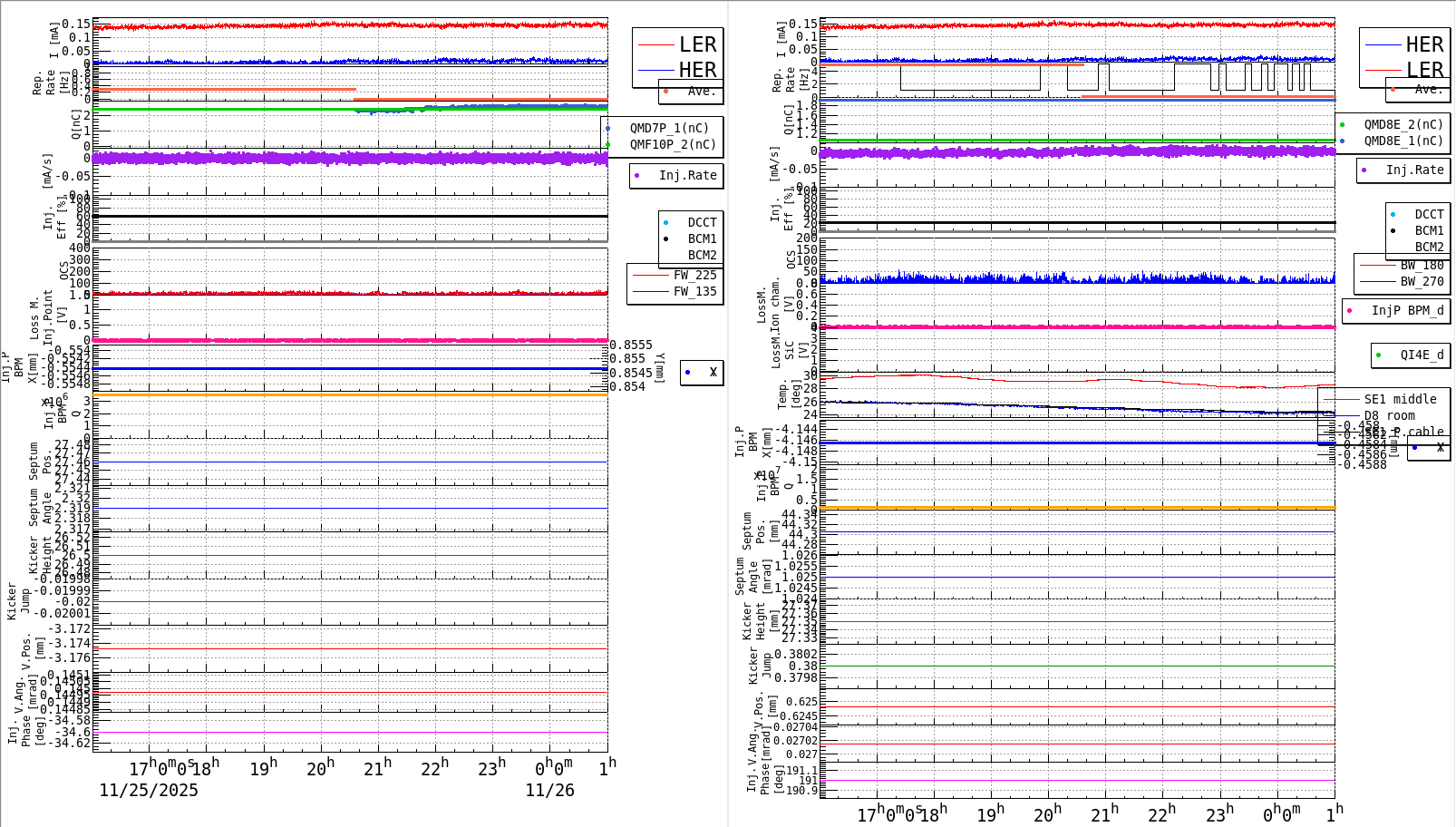Click the LER label in left panel legend

(x=698, y=44)
